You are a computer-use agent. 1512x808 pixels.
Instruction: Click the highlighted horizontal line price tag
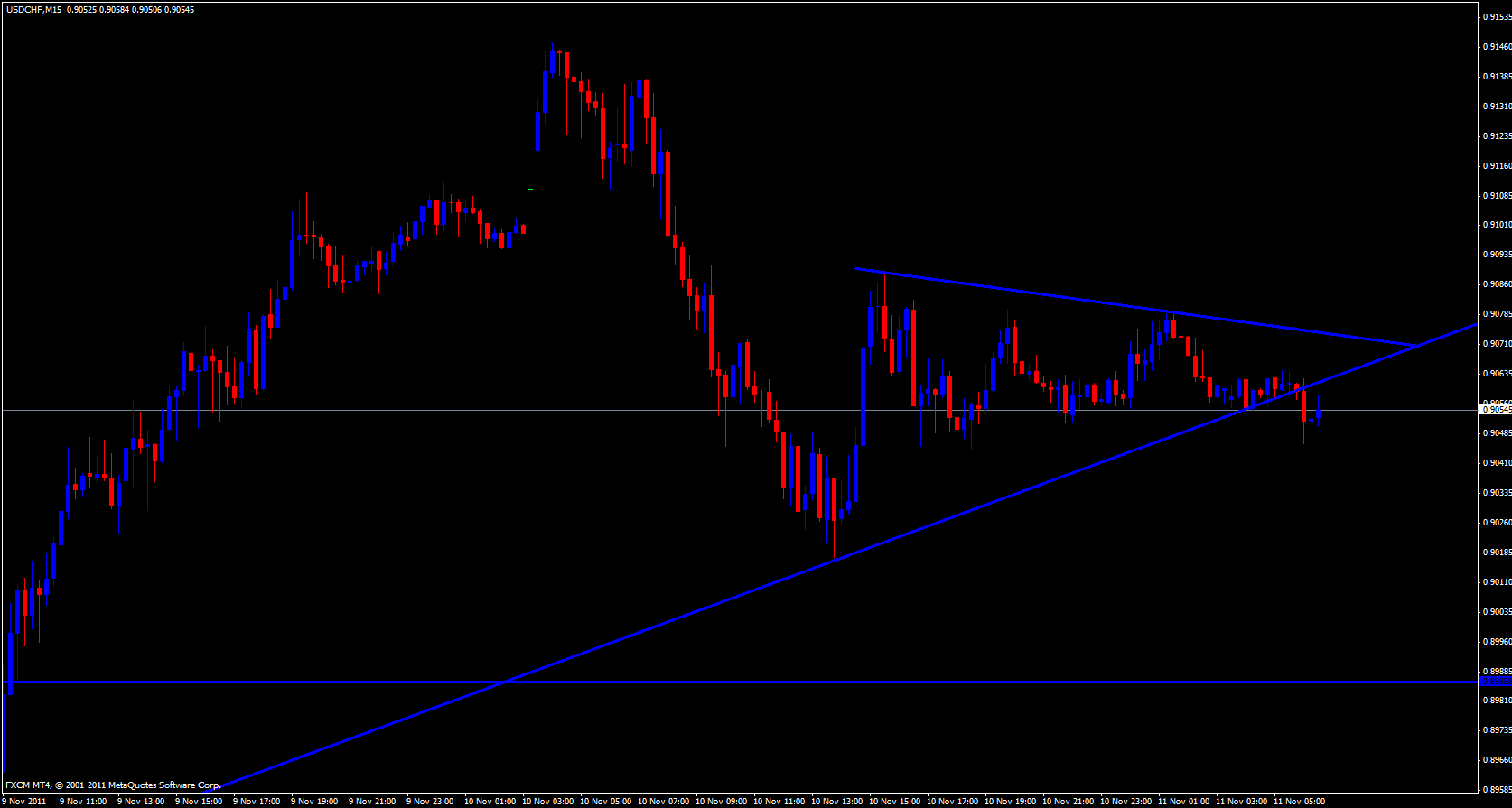pyautogui.click(x=1495, y=683)
